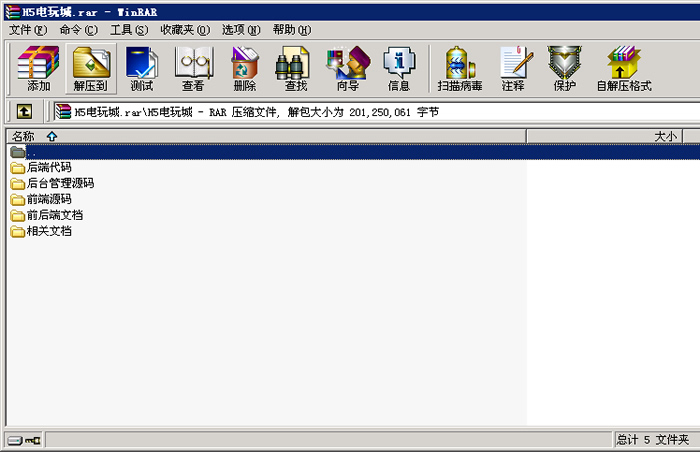Viewport: 700px width, 452px height.
Task: Click the 测试 (Test) toolbar icon
Action: 142,68
